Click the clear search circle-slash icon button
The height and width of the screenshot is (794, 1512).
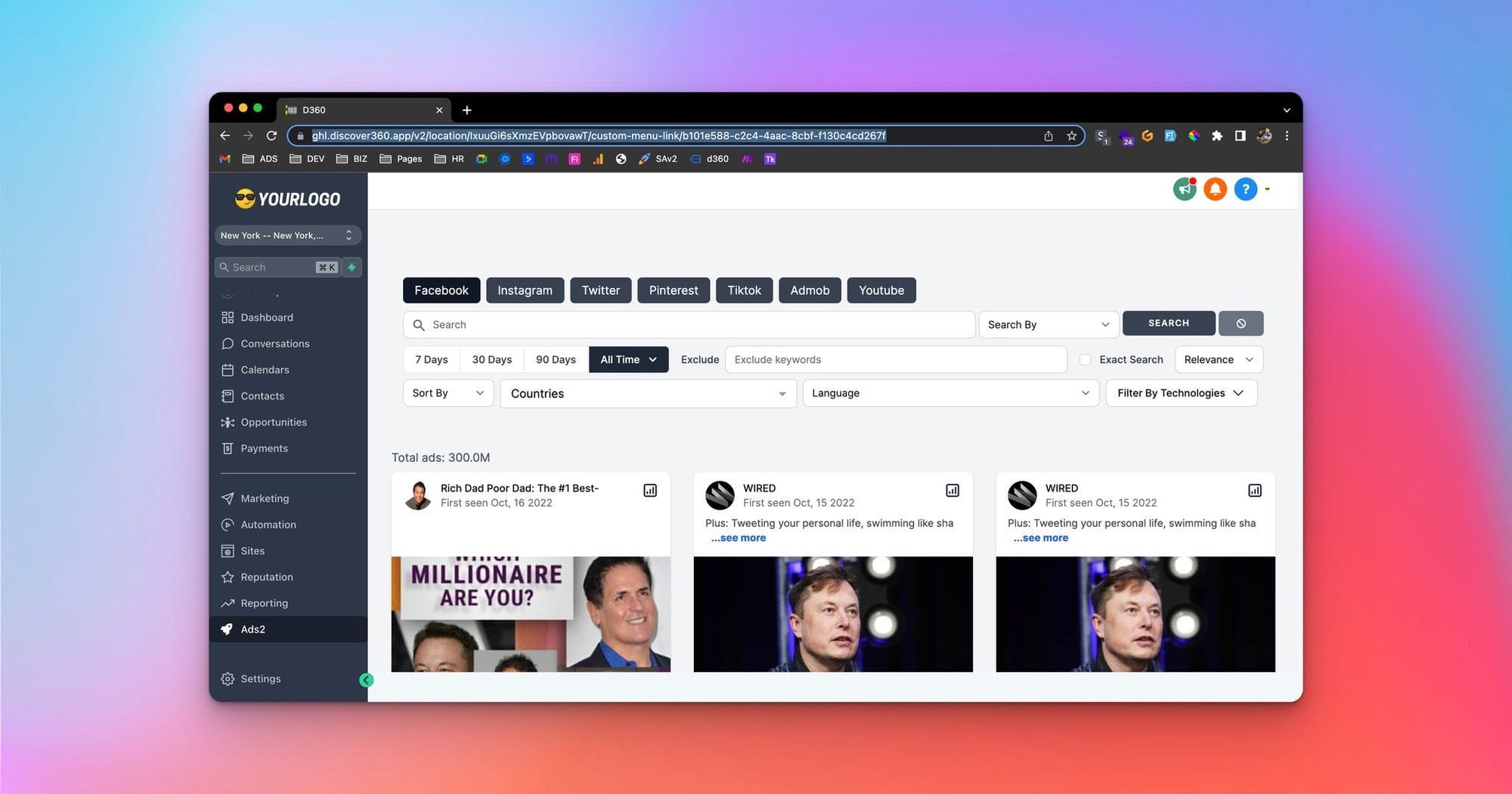point(1241,324)
